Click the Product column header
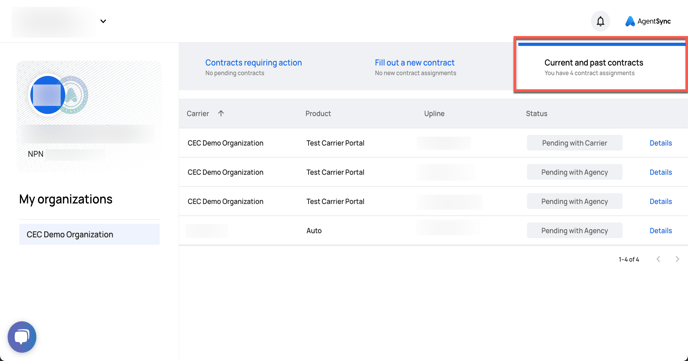The width and height of the screenshot is (688, 361). [318, 114]
